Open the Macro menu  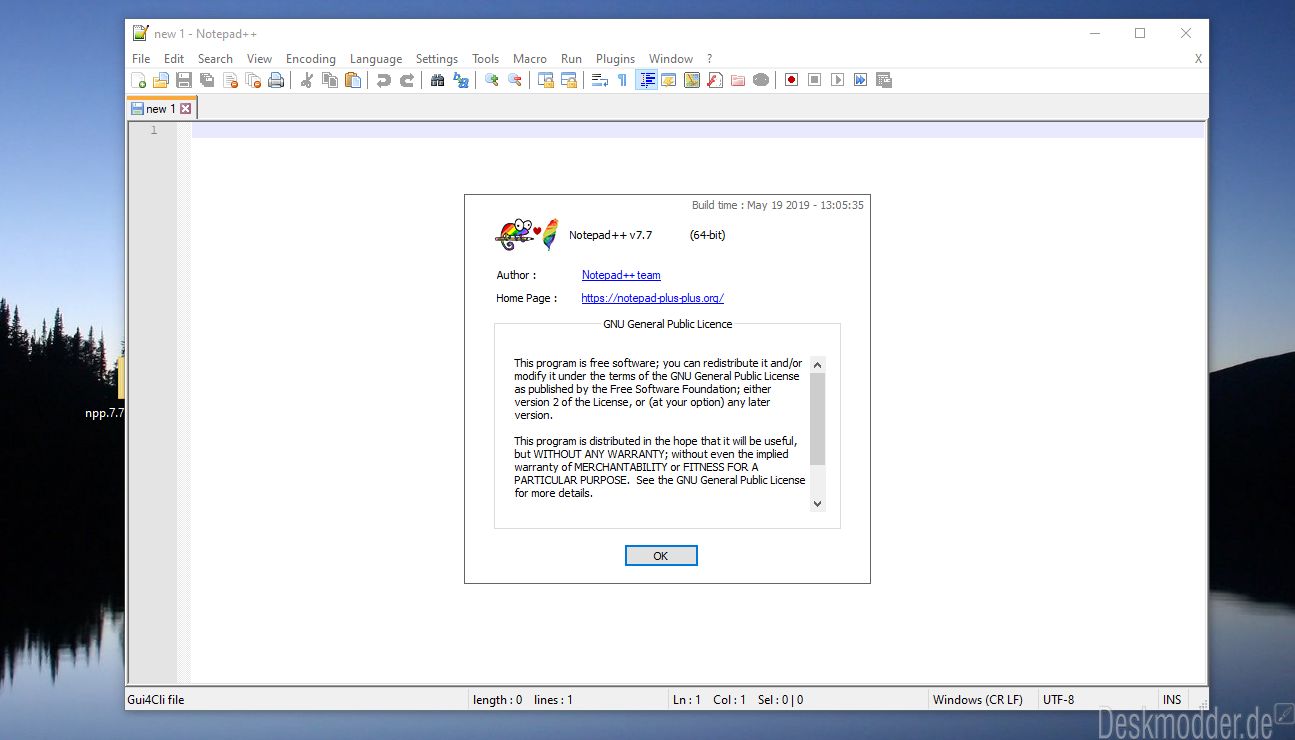530,59
